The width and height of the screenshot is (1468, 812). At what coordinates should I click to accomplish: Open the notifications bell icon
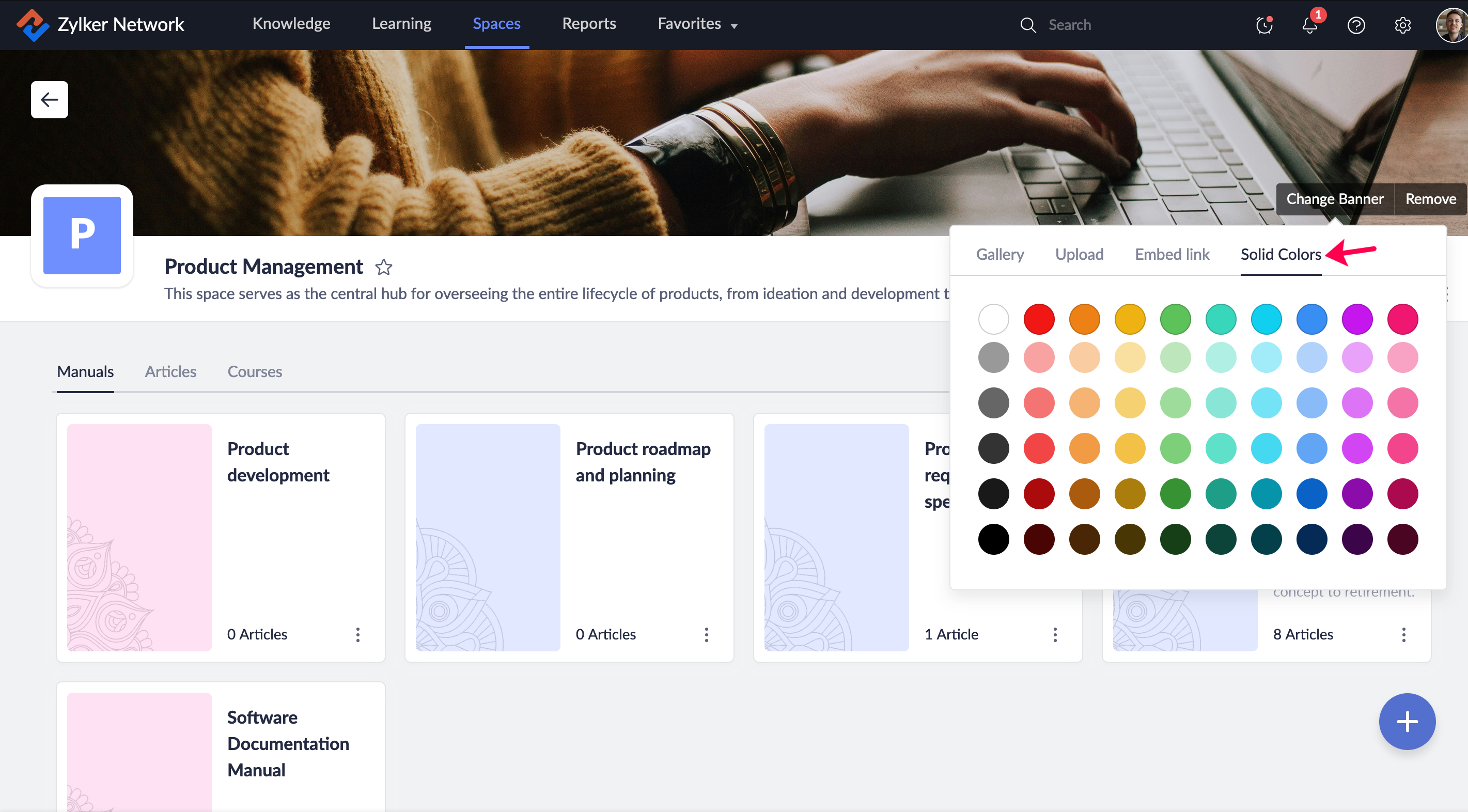(x=1309, y=25)
